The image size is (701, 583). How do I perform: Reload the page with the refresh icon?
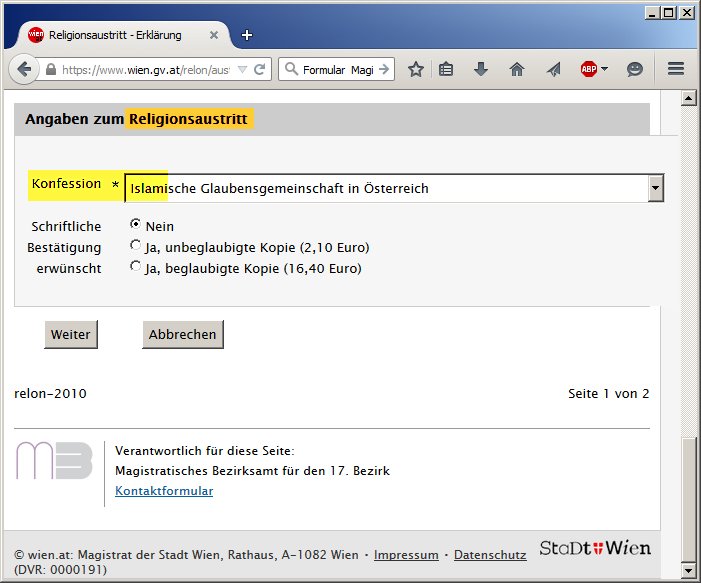coord(260,70)
